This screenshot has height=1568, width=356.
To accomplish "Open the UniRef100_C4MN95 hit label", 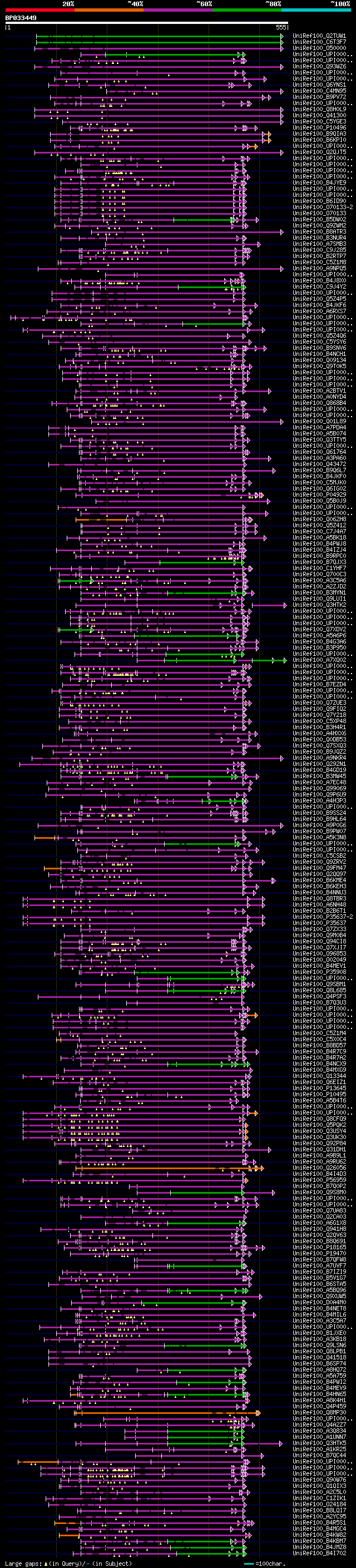I will 319,91.
